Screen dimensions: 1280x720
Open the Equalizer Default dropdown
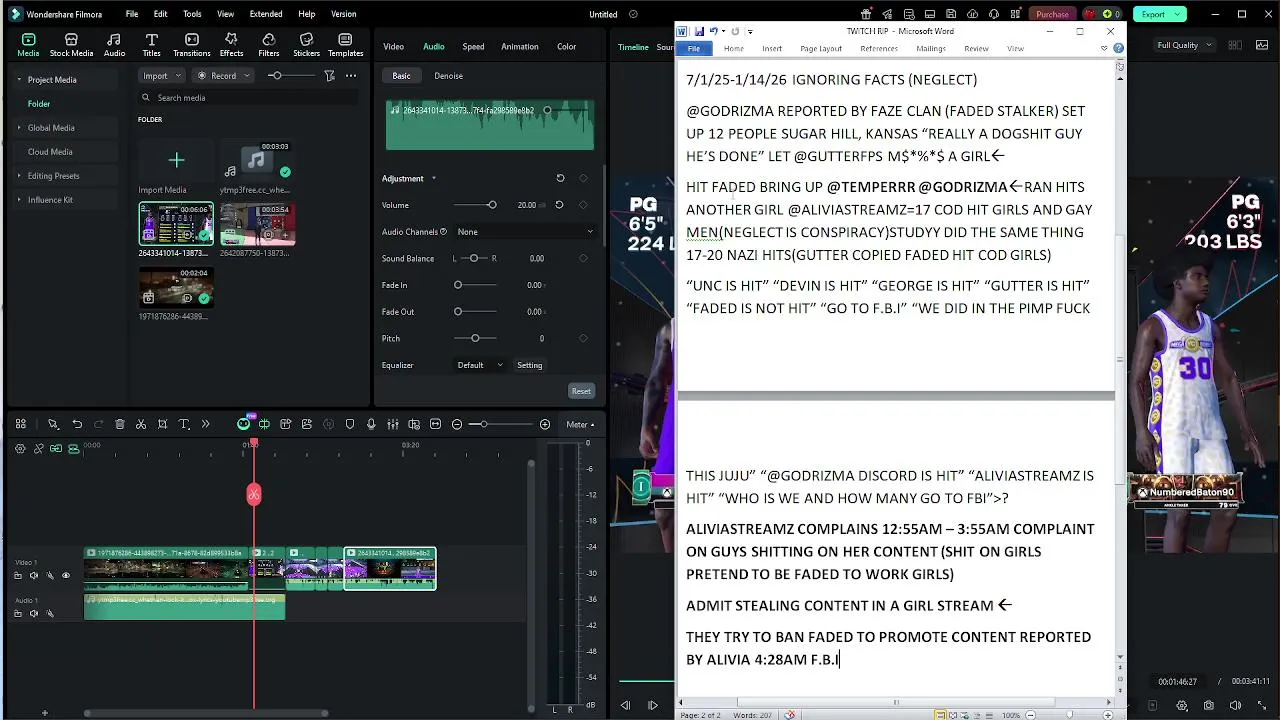(x=480, y=365)
